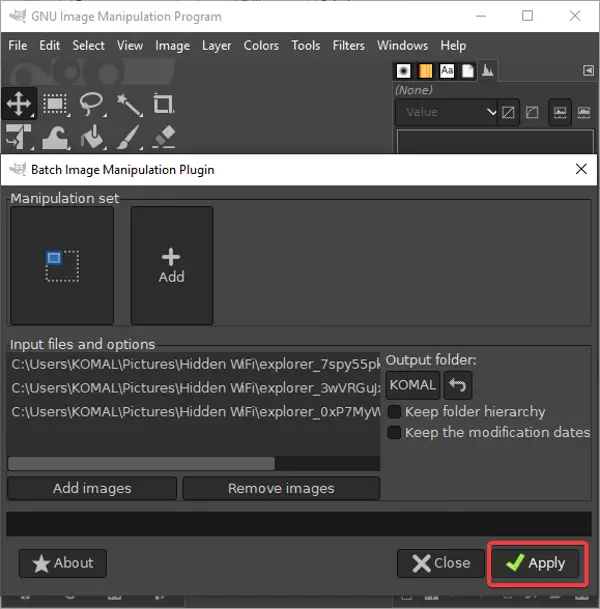Open the Document History tab

pos(468,71)
